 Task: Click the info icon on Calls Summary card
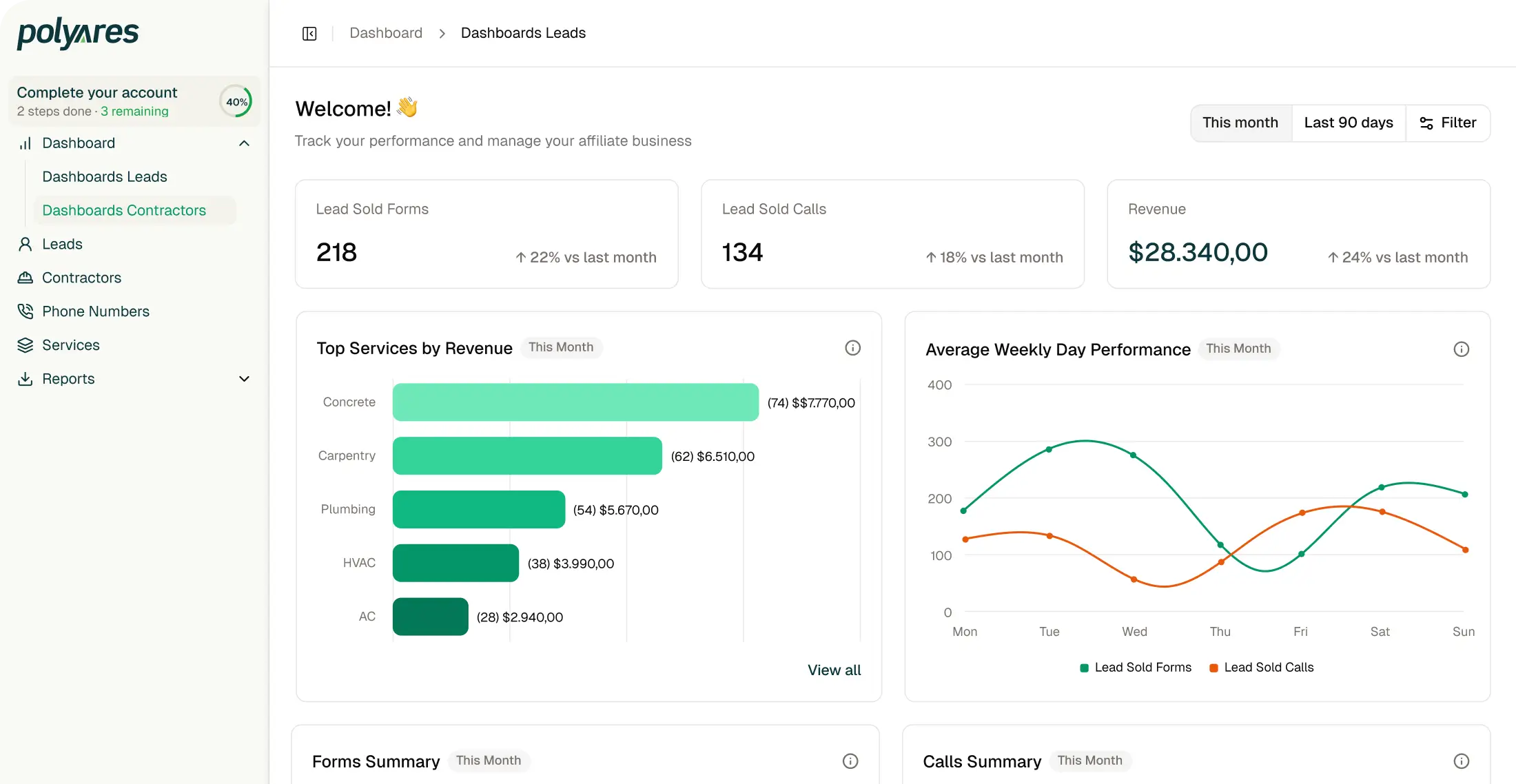tap(1461, 761)
